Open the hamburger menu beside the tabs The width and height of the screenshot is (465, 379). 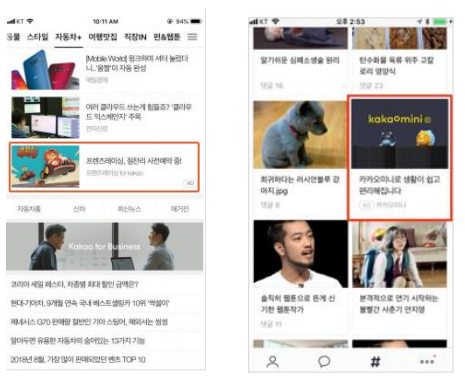point(192,37)
